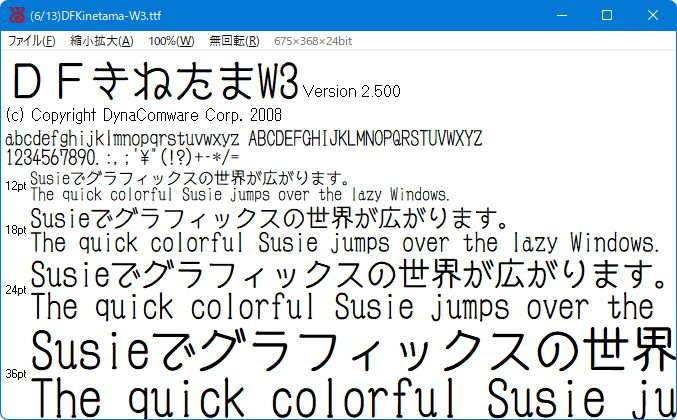
Task: Click the 18pt size label
Action: [x=16, y=230]
